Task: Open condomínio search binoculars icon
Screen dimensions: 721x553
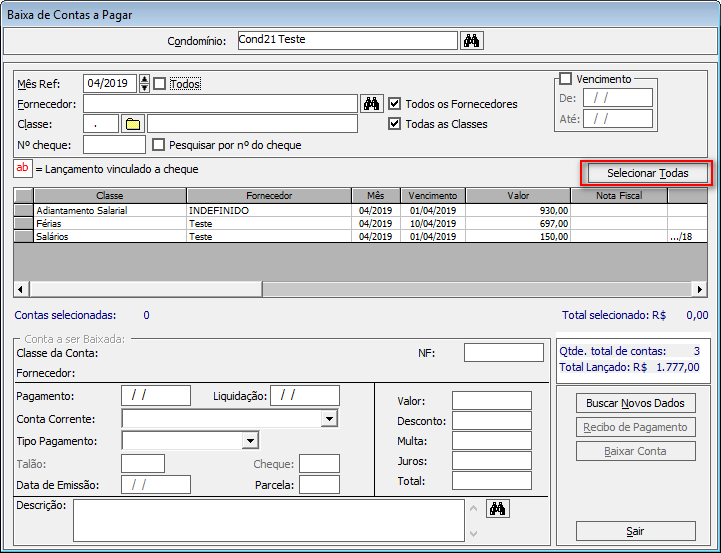Action: pyautogui.click(x=471, y=40)
